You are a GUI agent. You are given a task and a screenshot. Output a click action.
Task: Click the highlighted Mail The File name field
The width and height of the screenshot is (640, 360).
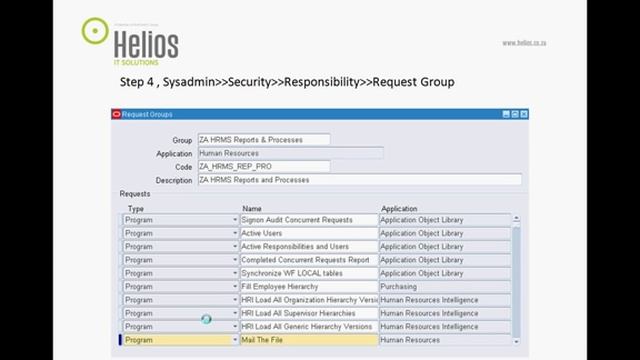click(x=309, y=340)
